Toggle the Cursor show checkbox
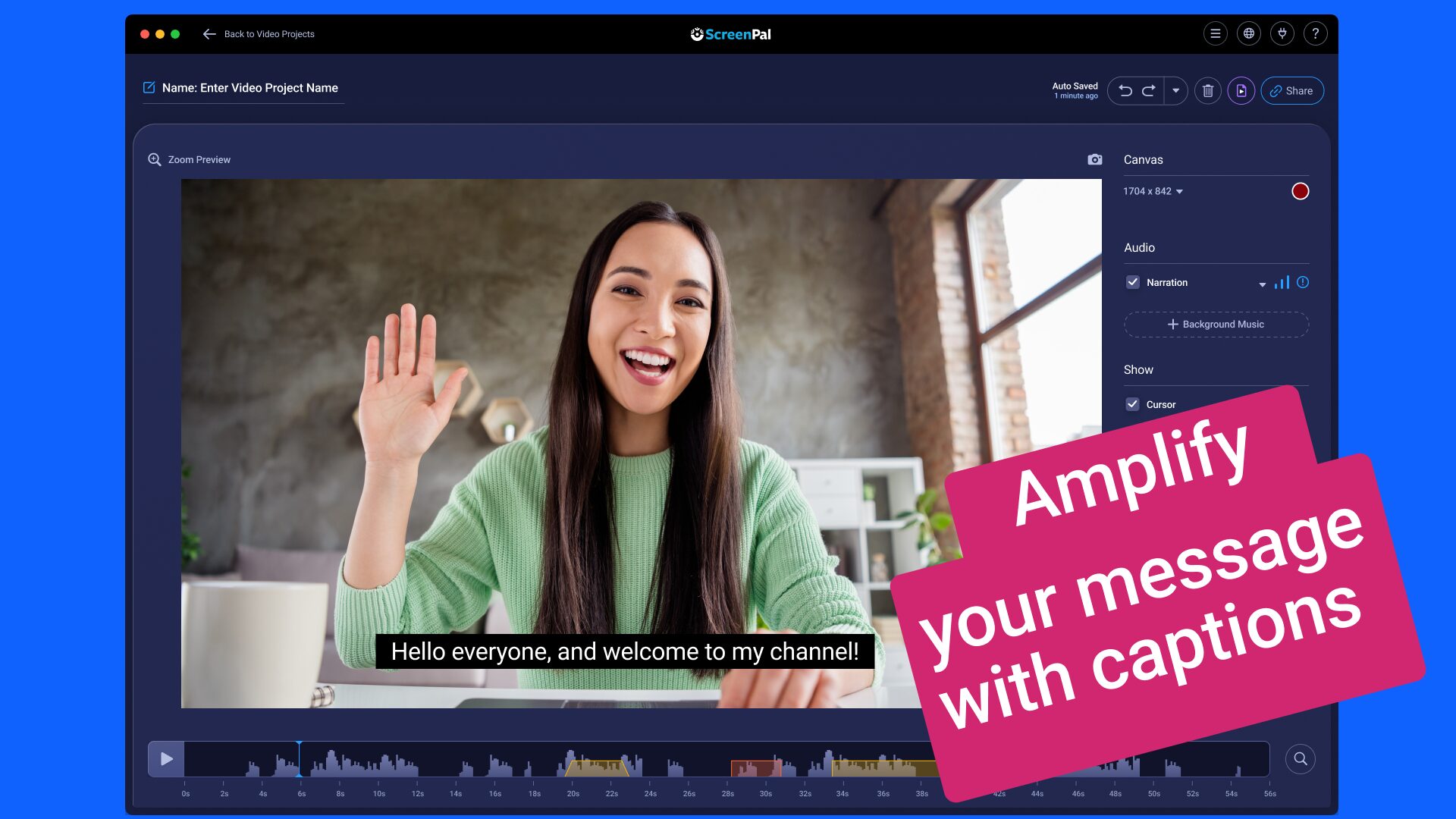This screenshot has height=819, width=1456. tap(1133, 404)
